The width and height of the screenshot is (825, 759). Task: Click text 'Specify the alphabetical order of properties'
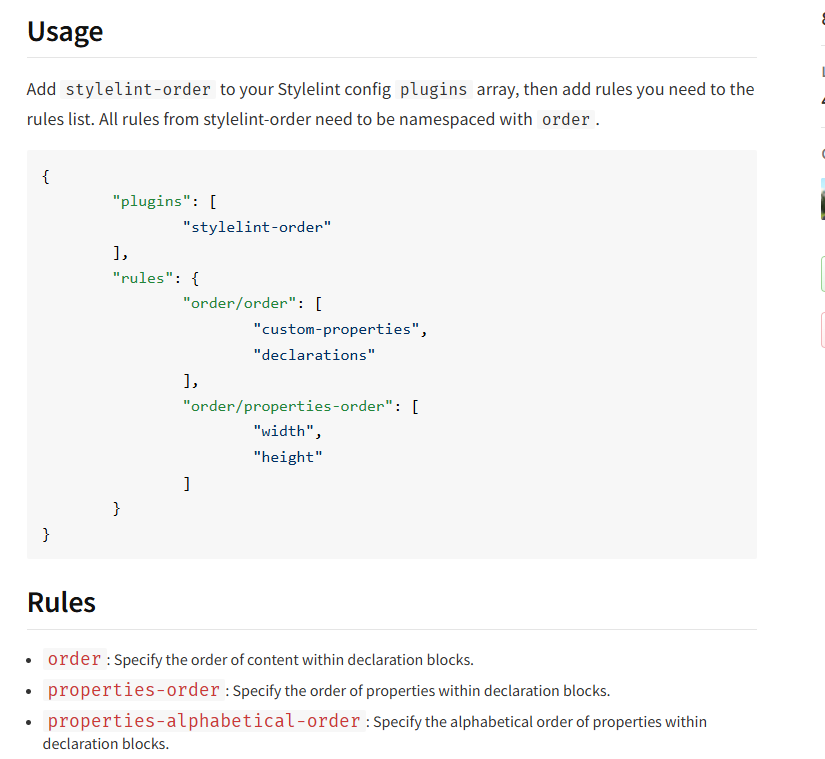[x=517, y=722]
